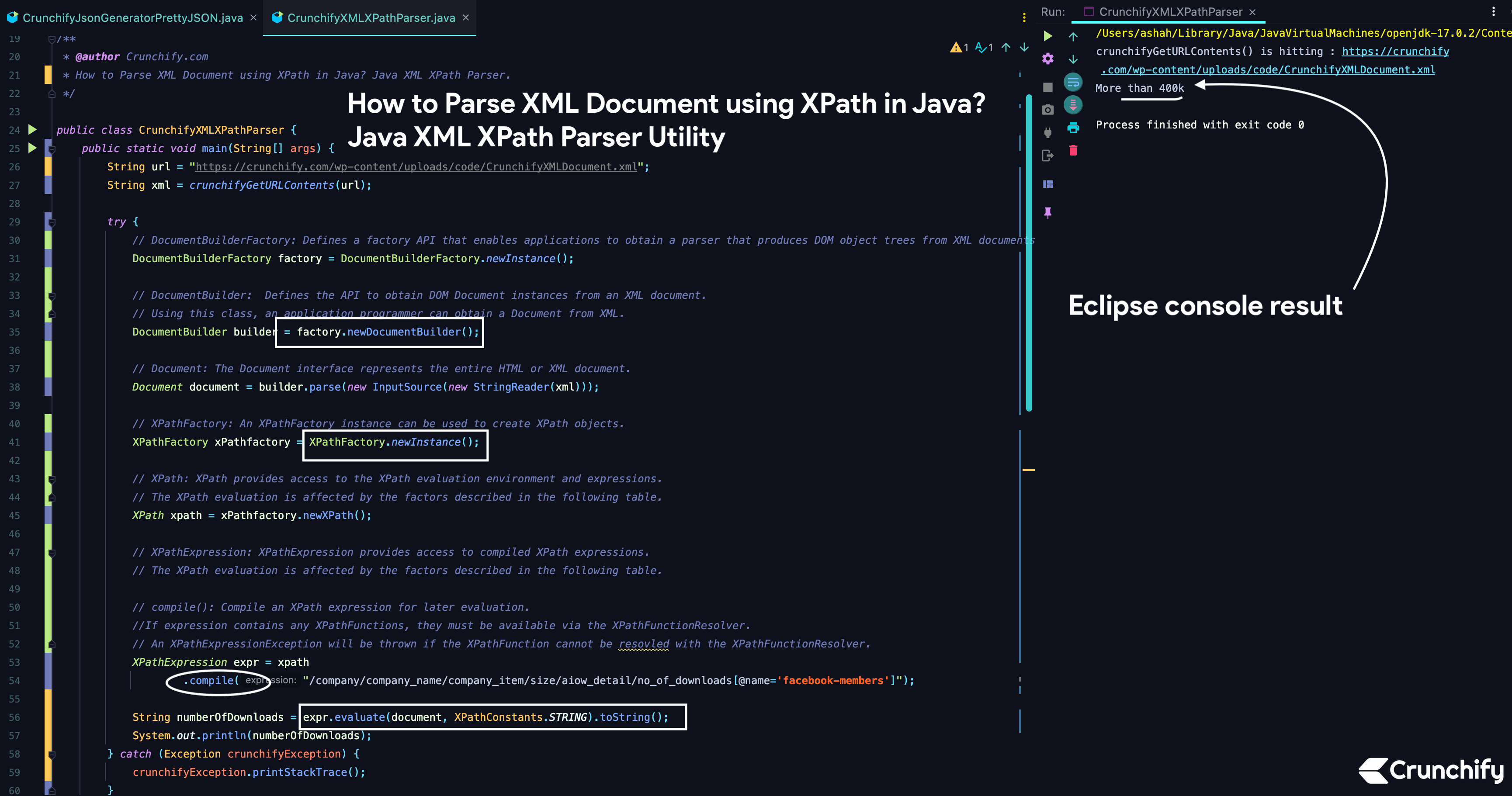This screenshot has height=796, width=1512.
Task: Rerun the CrunchifyXMLXPathParser program
Action: (1048, 36)
